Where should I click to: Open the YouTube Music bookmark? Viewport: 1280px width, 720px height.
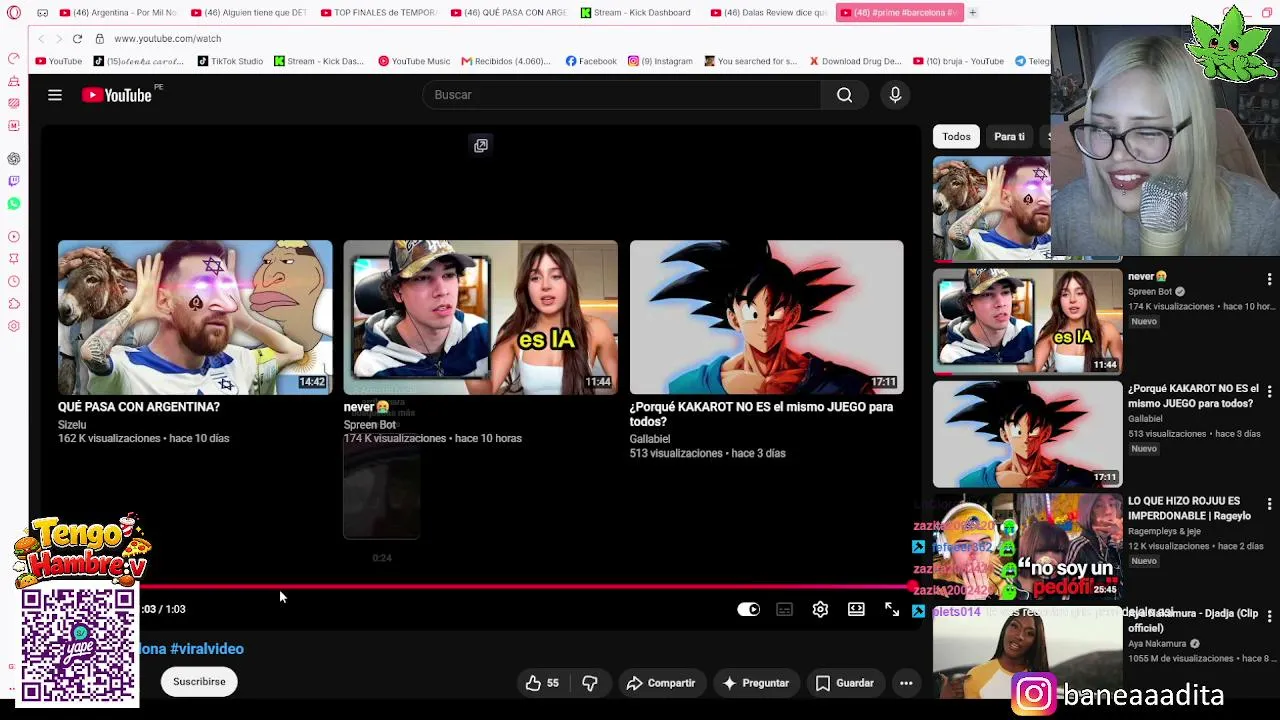coord(414,61)
